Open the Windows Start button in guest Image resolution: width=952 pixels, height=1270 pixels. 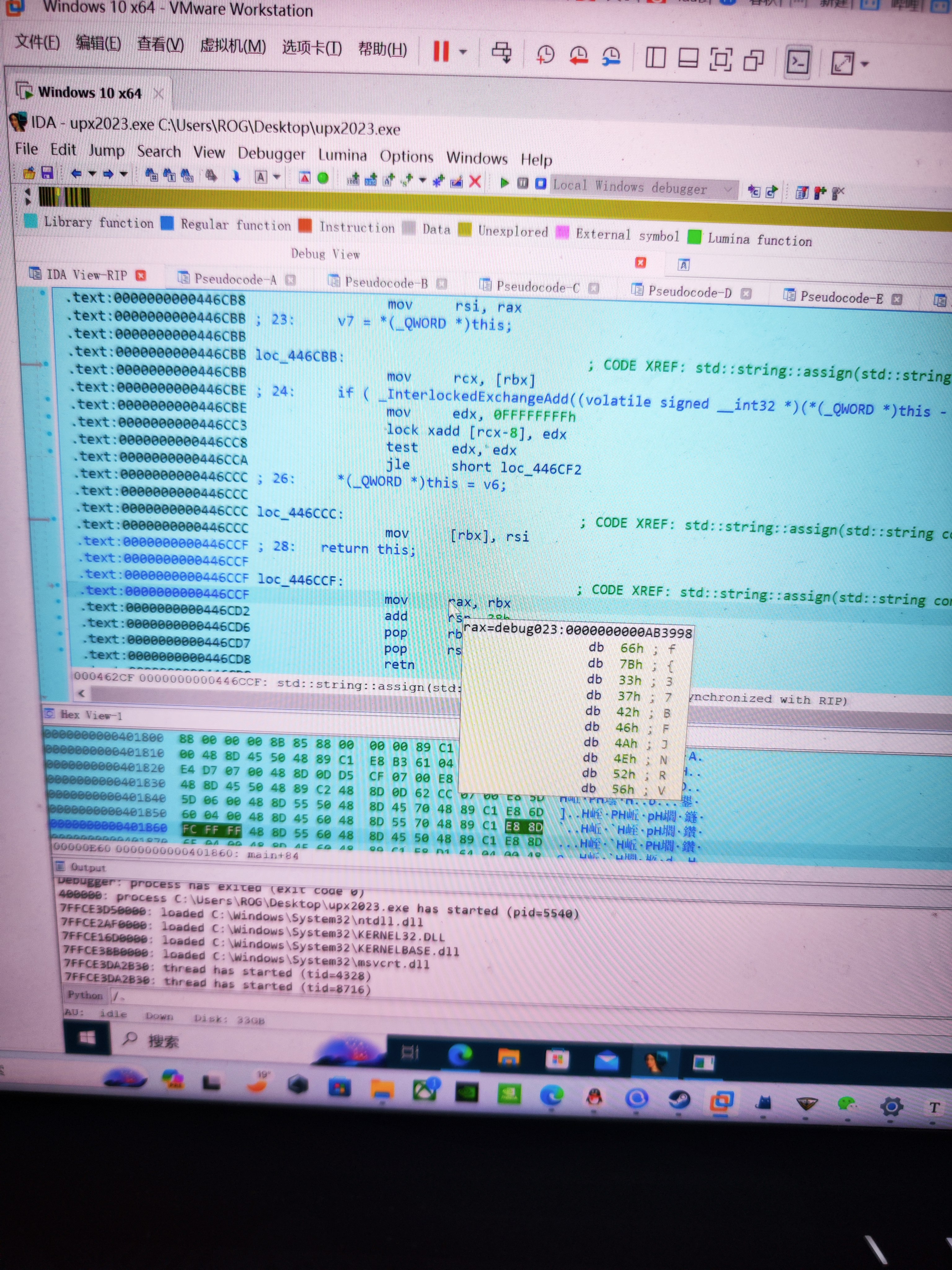click(x=87, y=1037)
